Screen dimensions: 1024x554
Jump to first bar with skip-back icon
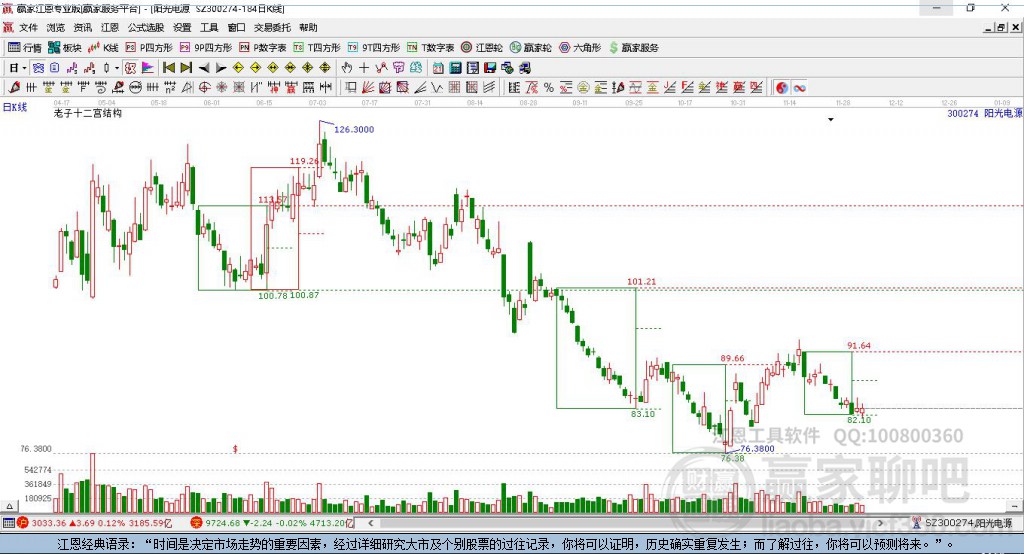(168, 68)
